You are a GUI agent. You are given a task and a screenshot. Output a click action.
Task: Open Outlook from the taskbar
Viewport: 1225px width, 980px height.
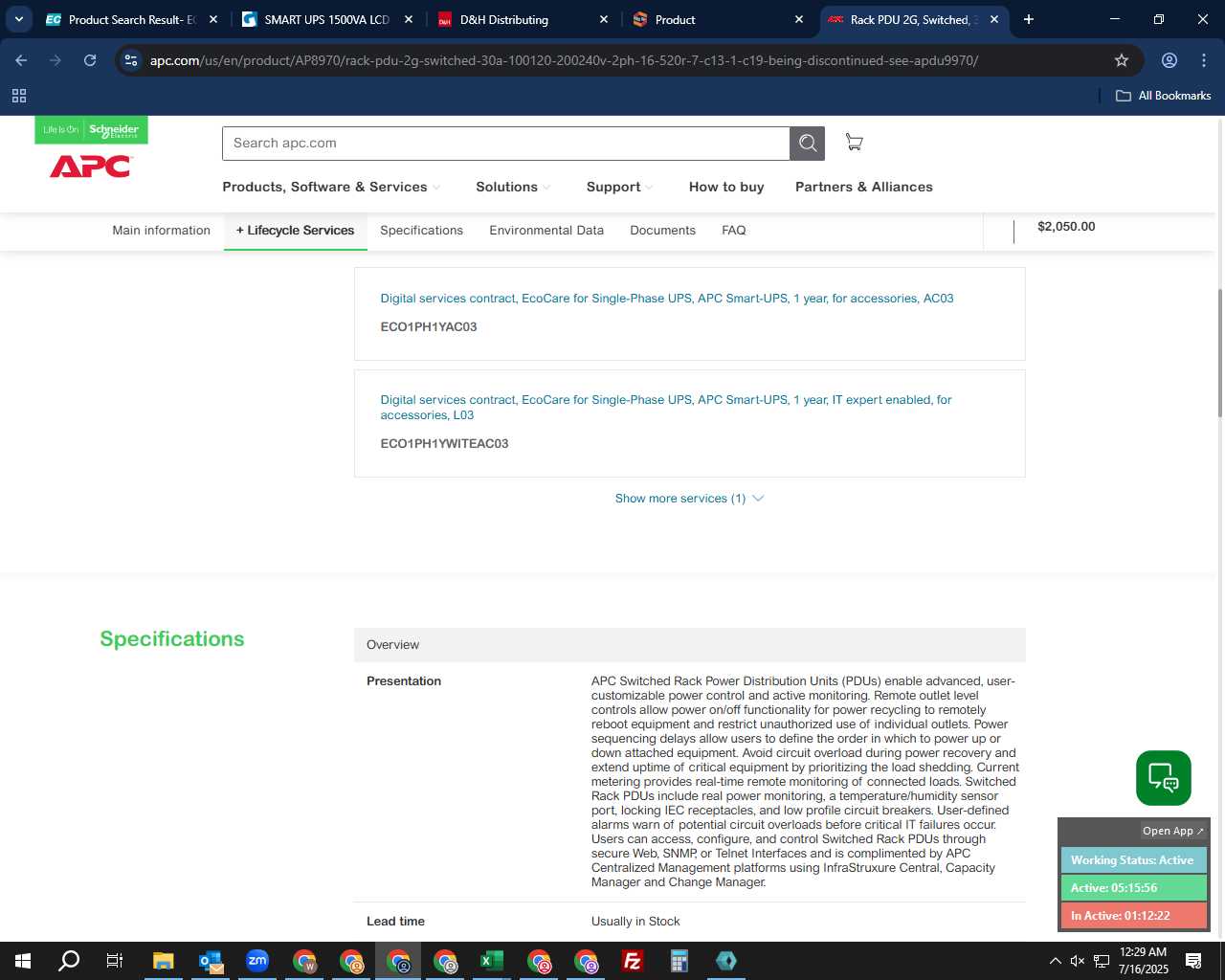tap(211, 961)
